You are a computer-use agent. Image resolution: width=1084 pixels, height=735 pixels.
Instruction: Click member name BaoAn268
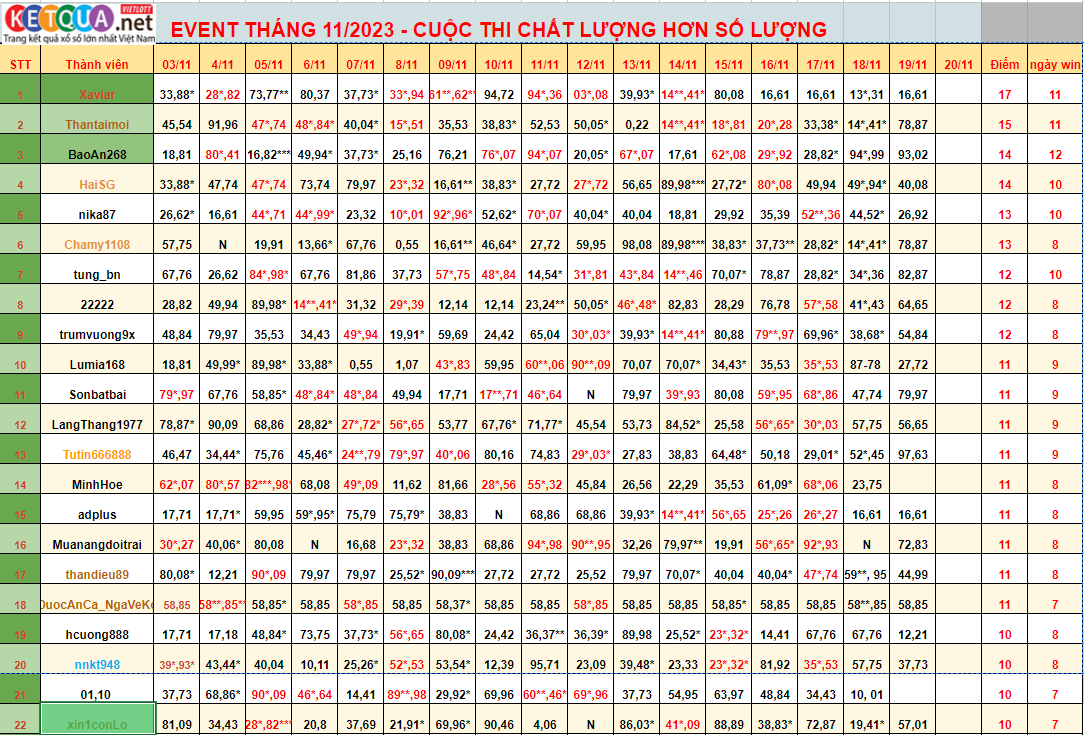click(97, 155)
